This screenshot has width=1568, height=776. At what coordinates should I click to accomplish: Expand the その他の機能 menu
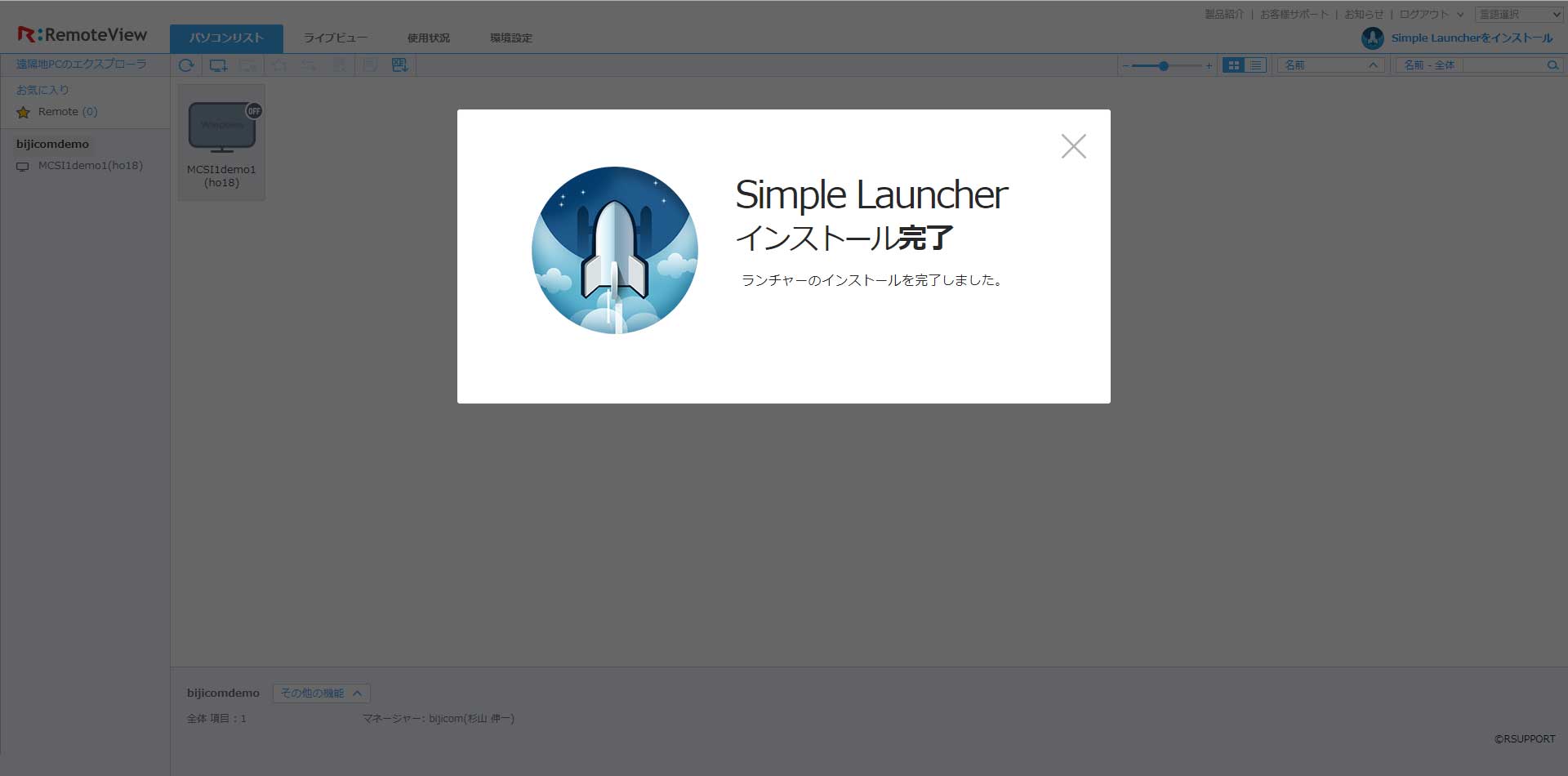pos(321,693)
